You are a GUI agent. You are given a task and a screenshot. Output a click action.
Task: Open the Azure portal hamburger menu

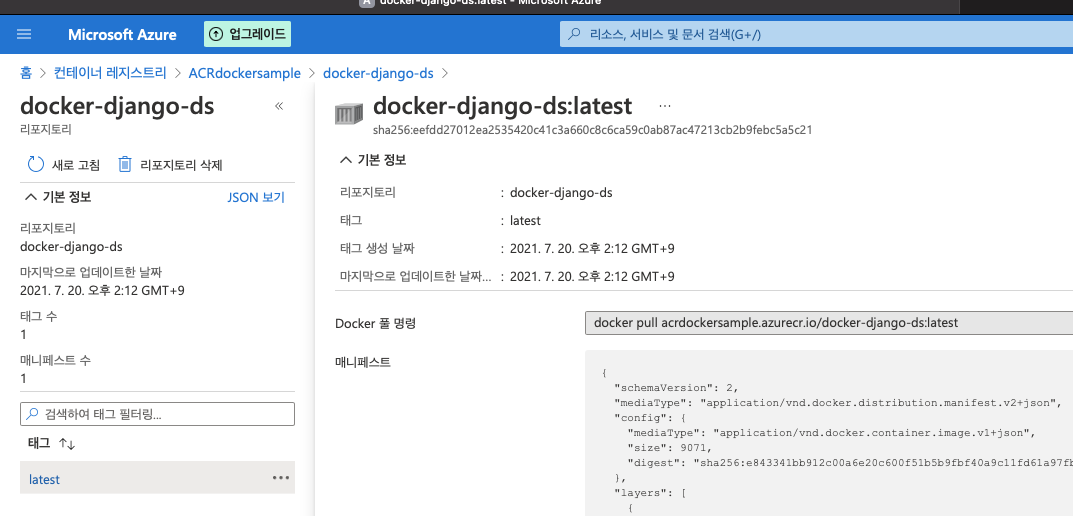[x=24, y=34]
